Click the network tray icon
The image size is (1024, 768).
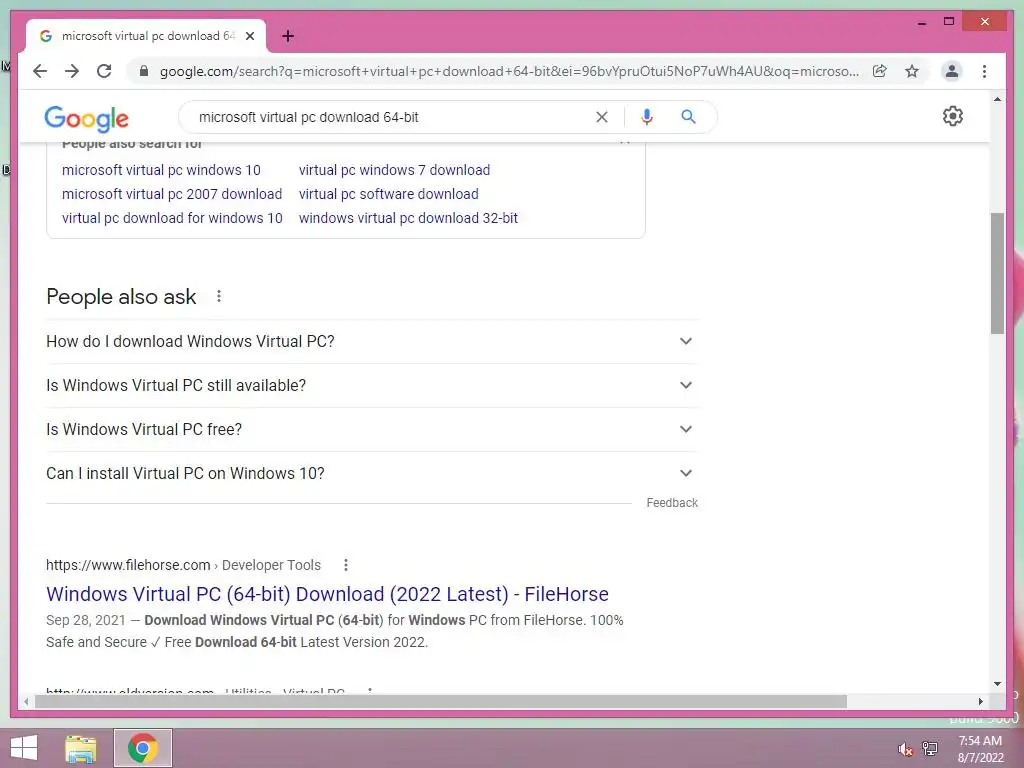pos(930,748)
